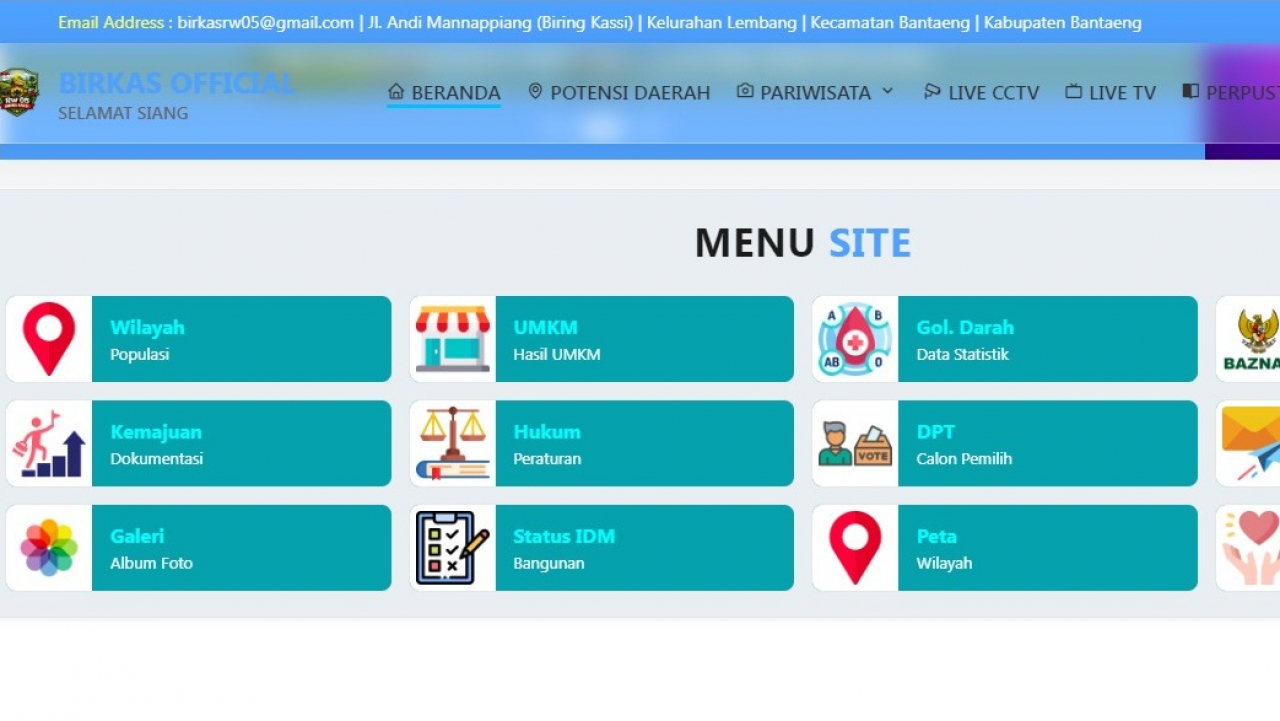Click the TV icon beside Live TV
Screen dimensions: 1280x721
[1073, 91]
